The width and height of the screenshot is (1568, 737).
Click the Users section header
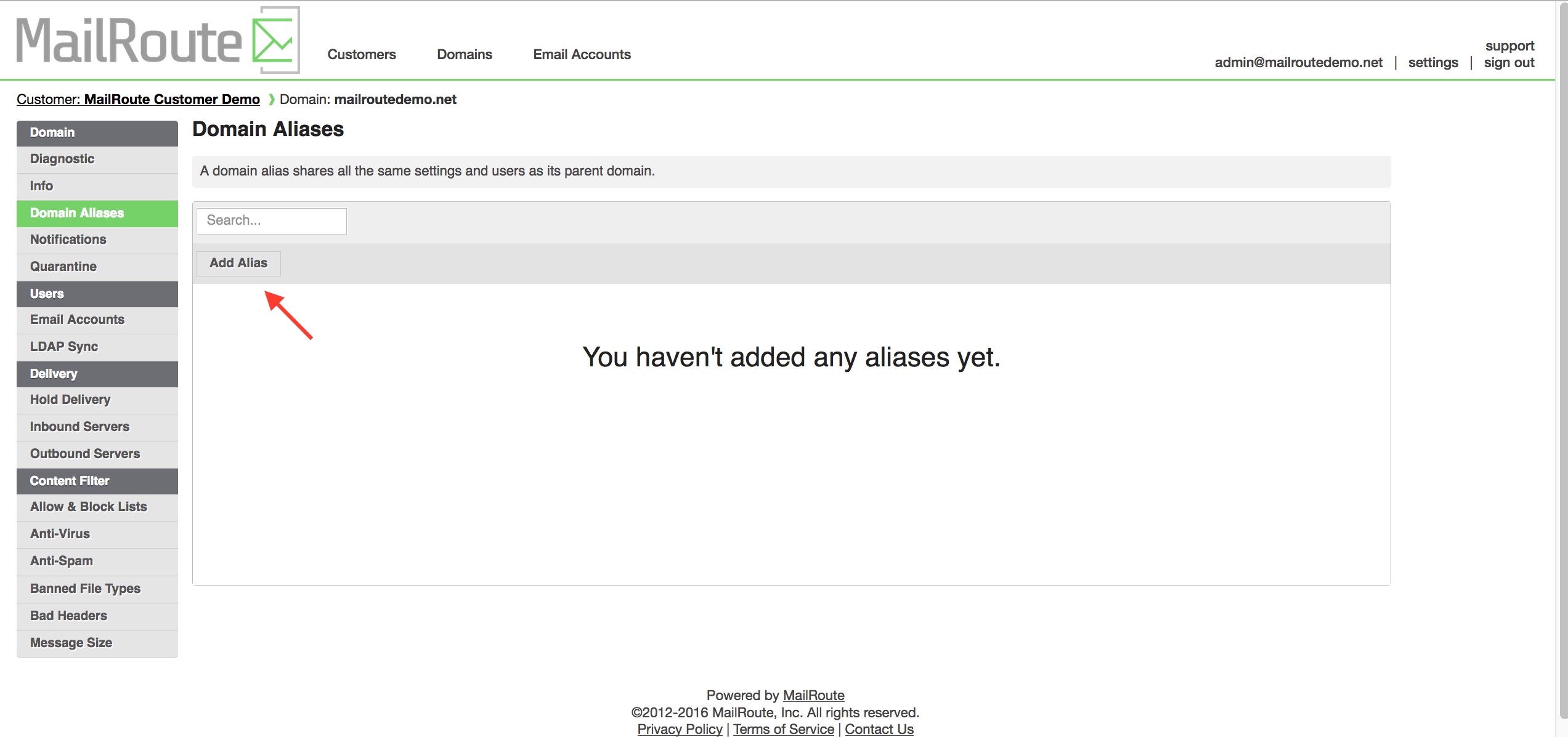click(x=97, y=294)
